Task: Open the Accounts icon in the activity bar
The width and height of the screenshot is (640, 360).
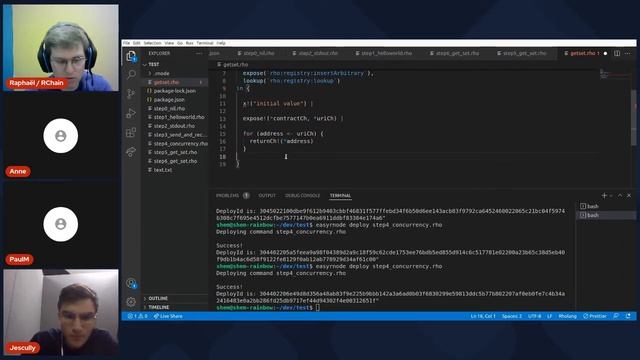Action: pyautogui.click(x=131, y=282)
